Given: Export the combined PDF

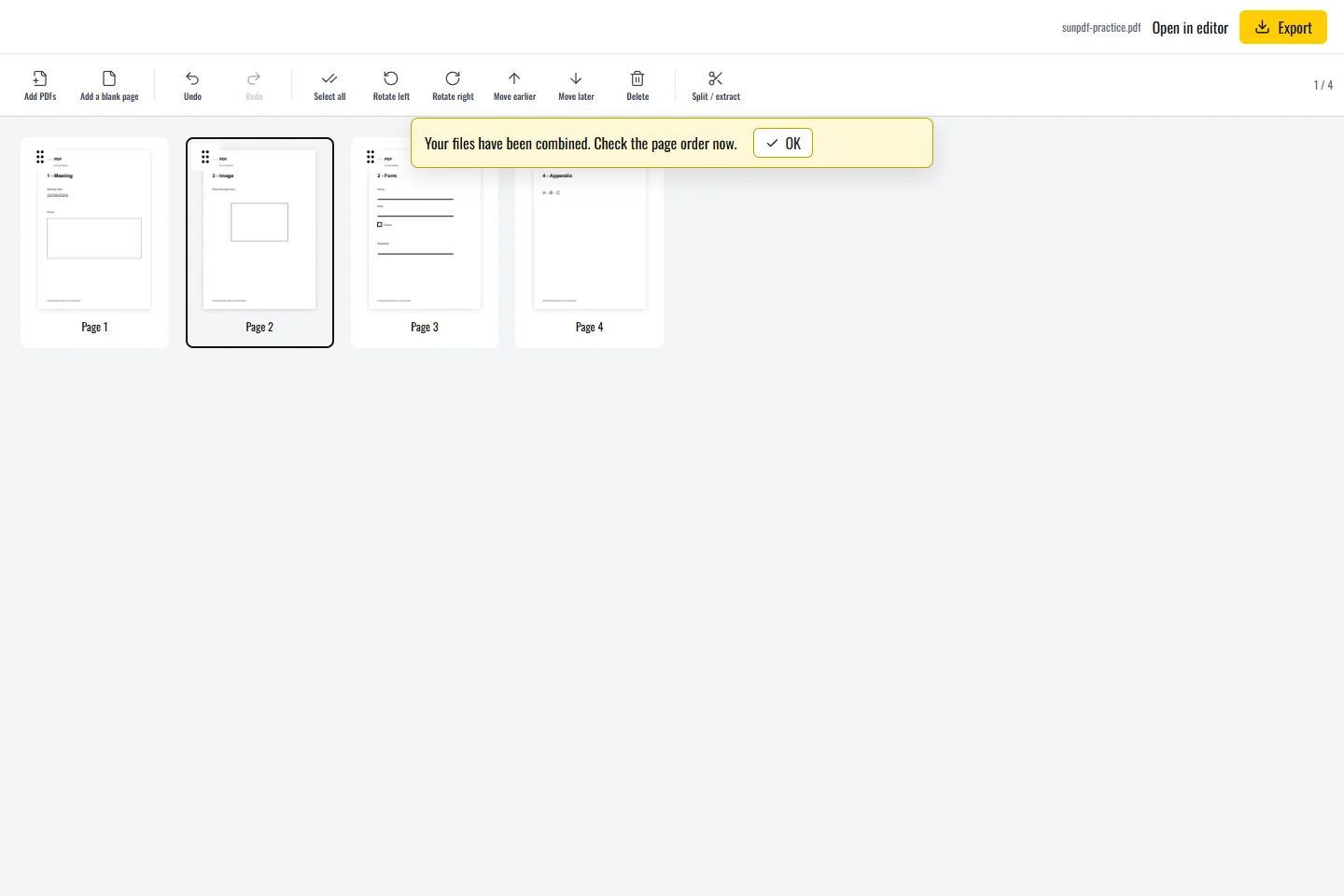Looking at the screenshot, I should click(1283, 27).
